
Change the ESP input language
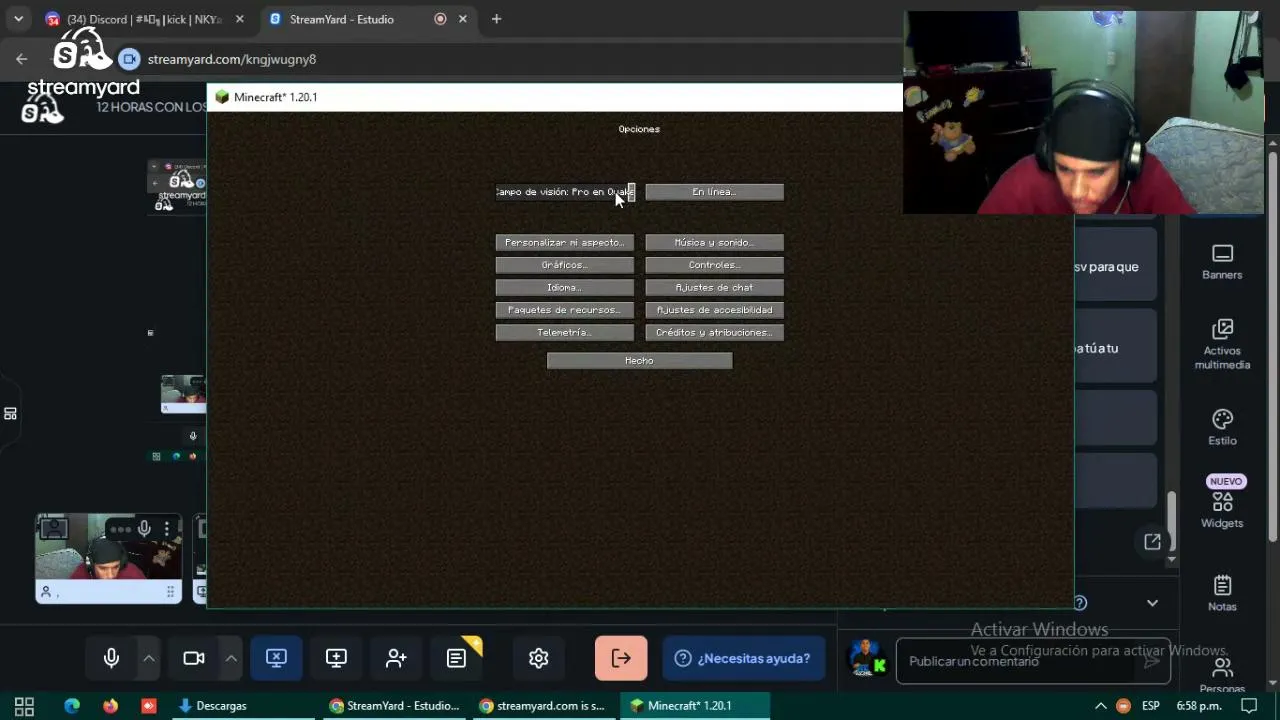1151,706
